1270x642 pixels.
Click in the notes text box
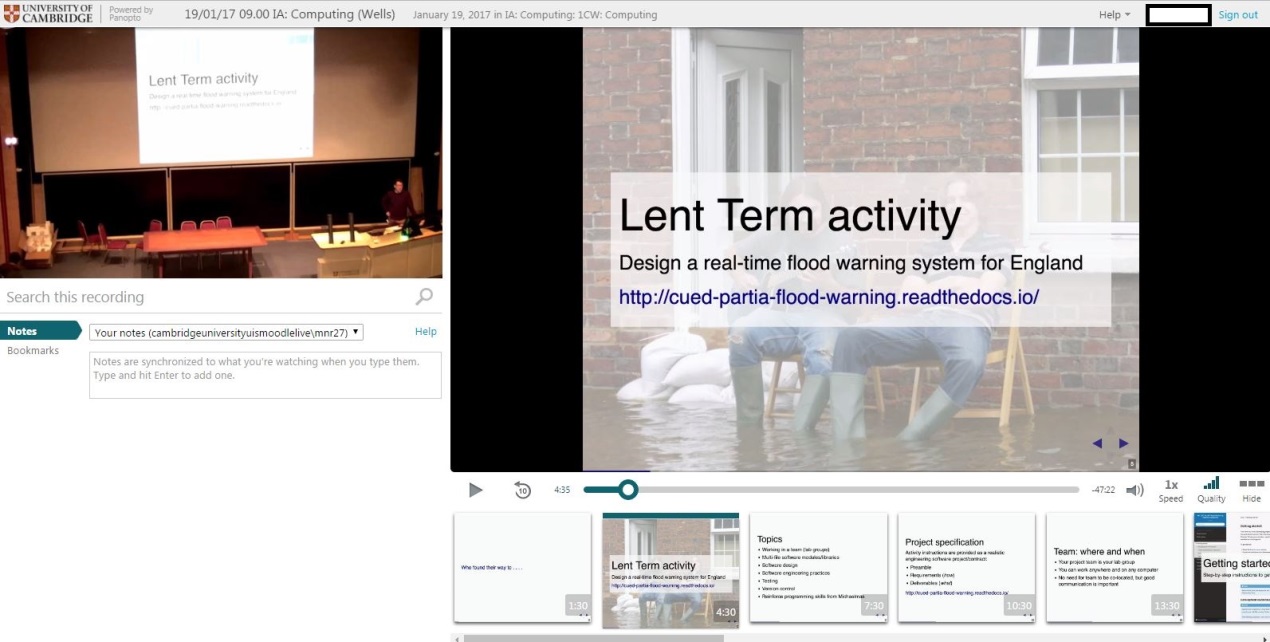pos(265,375)
